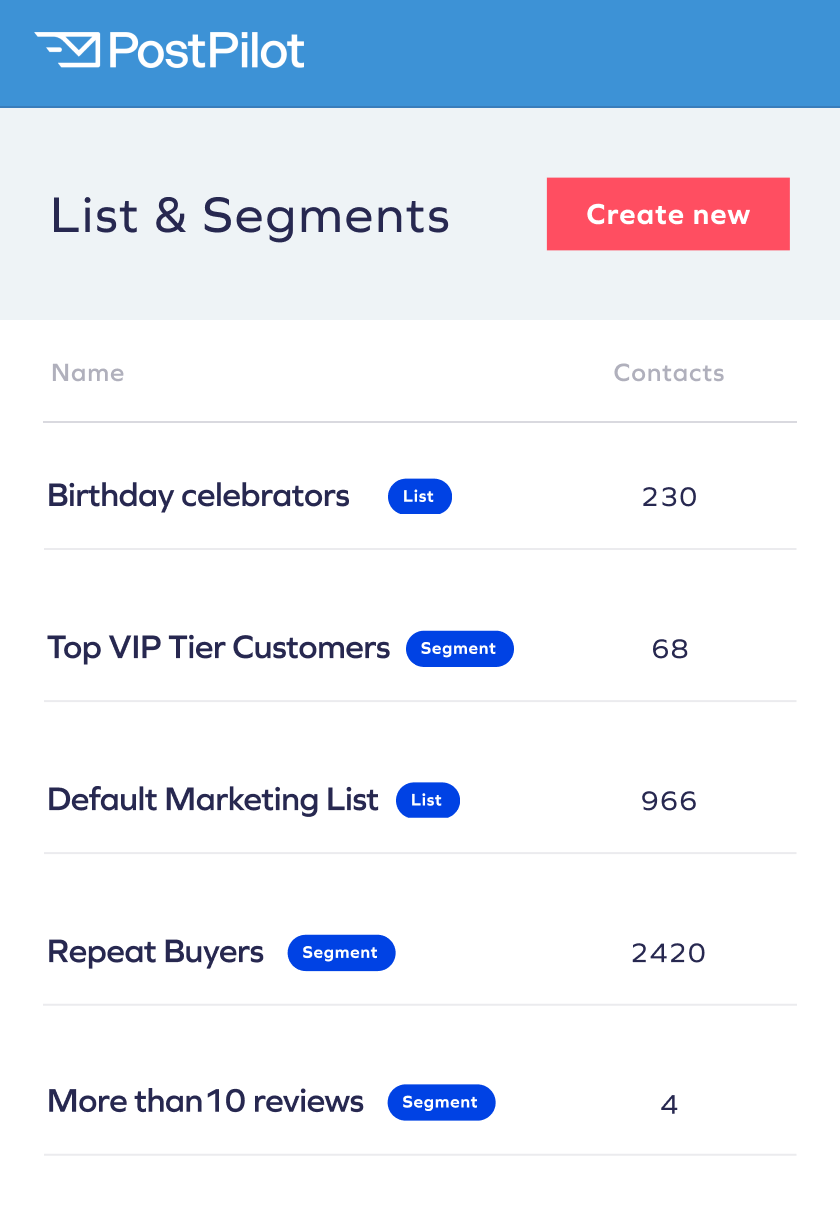Click the Create new button

668,214
